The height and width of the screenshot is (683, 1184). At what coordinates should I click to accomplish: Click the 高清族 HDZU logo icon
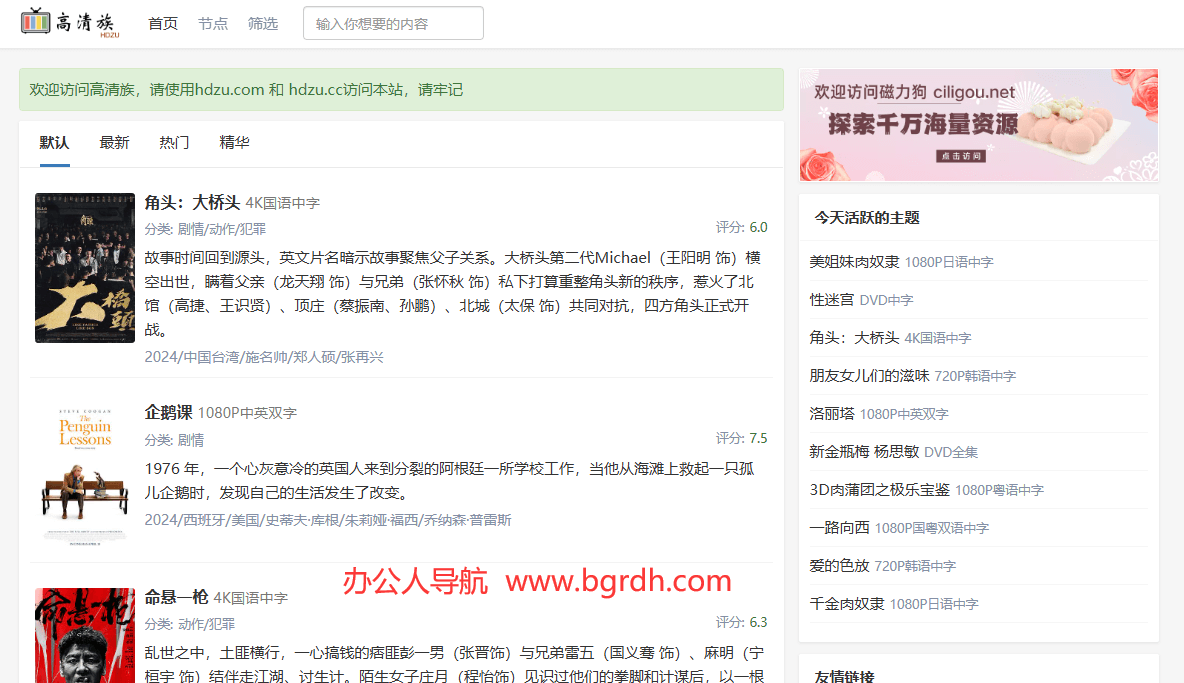(70, 23)
